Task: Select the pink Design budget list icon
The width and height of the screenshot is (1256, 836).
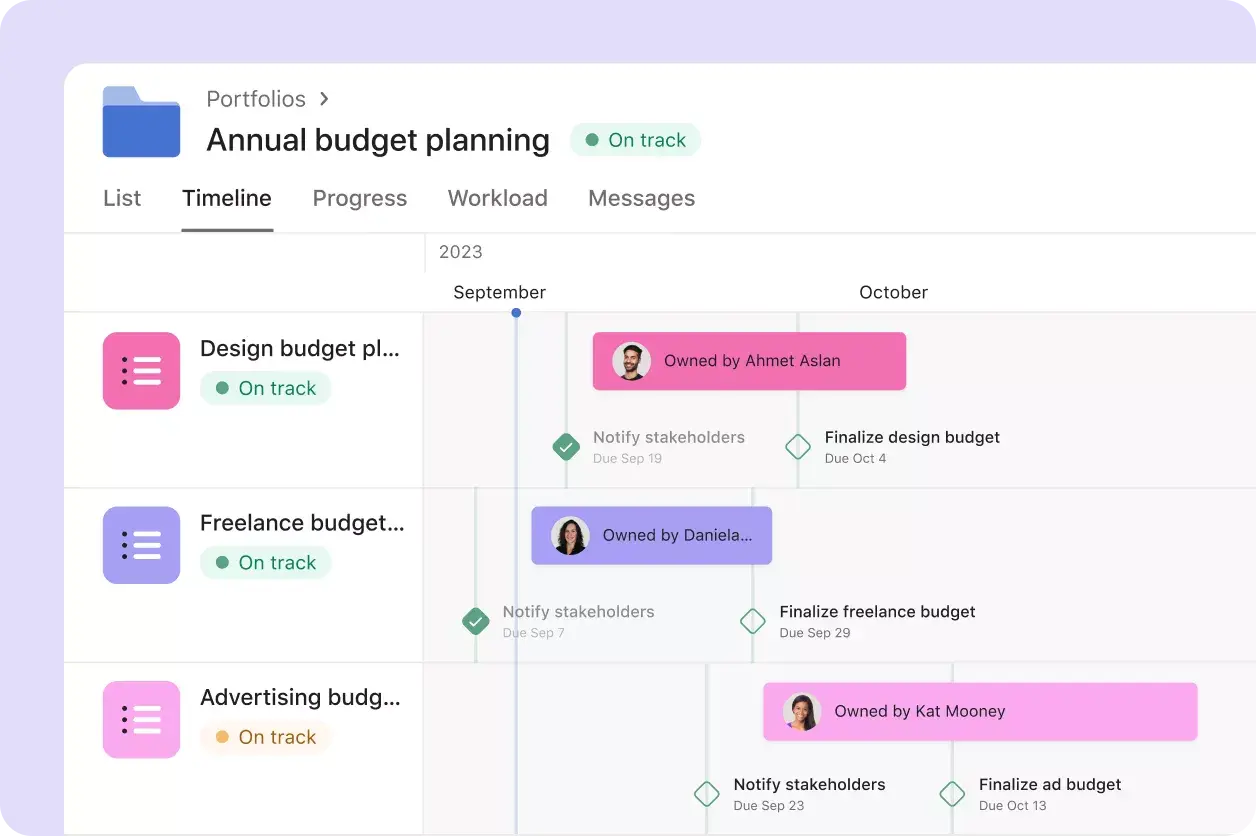Action: 141,370
